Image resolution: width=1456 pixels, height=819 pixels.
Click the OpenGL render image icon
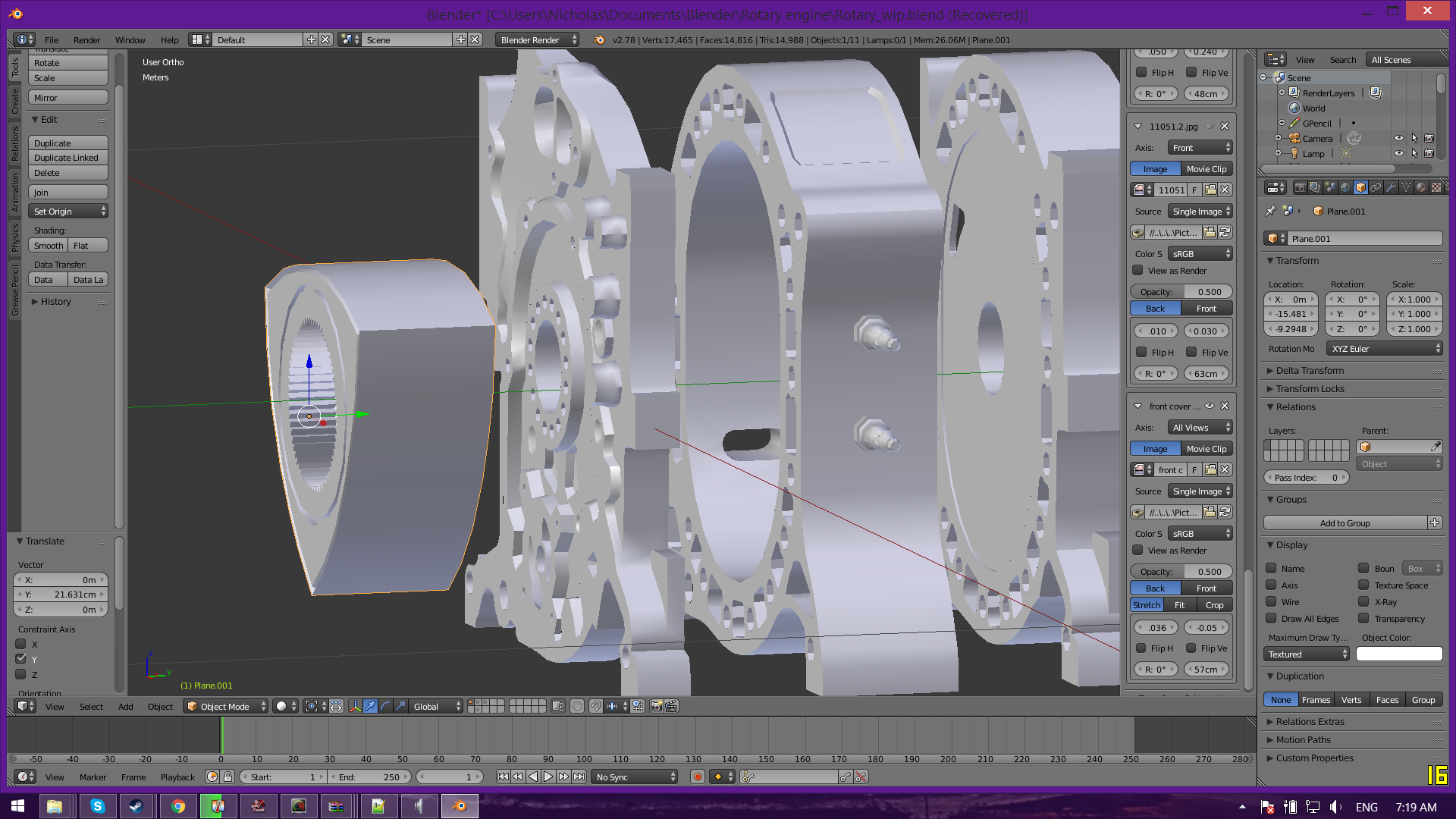pos(656,706)
